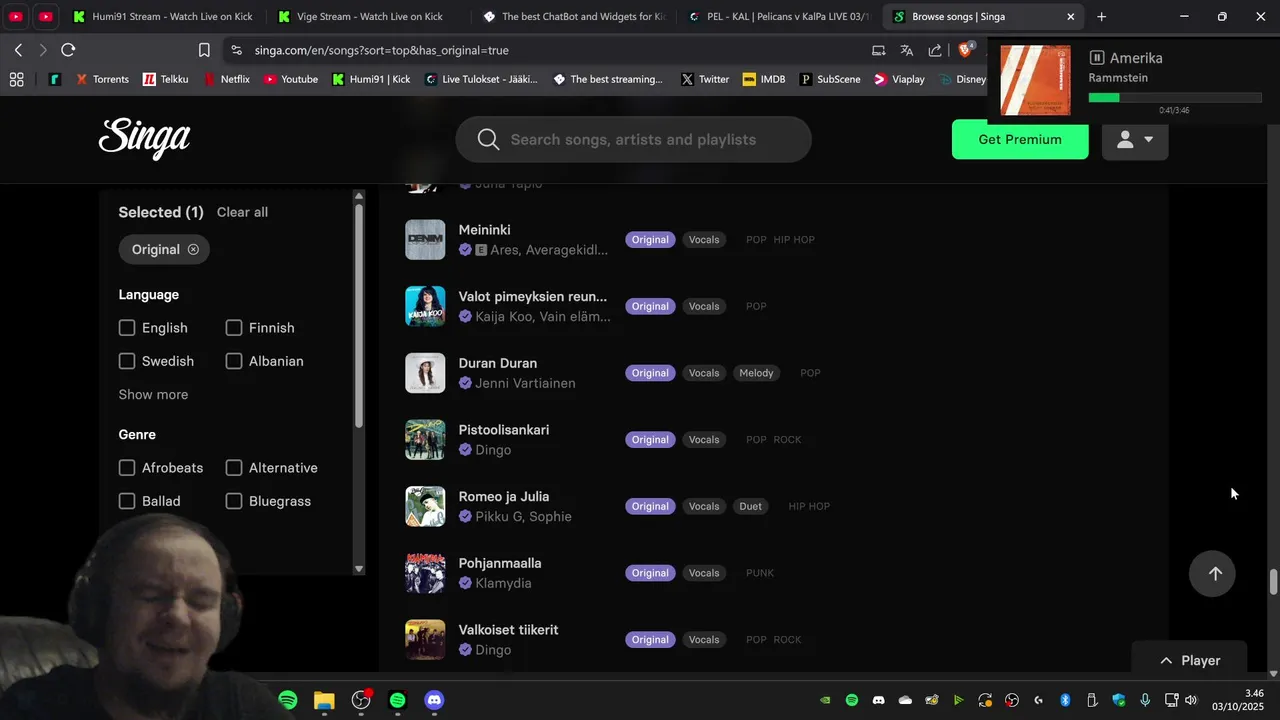
Task: Bookmark this page icon
Action: pos(204,50)
